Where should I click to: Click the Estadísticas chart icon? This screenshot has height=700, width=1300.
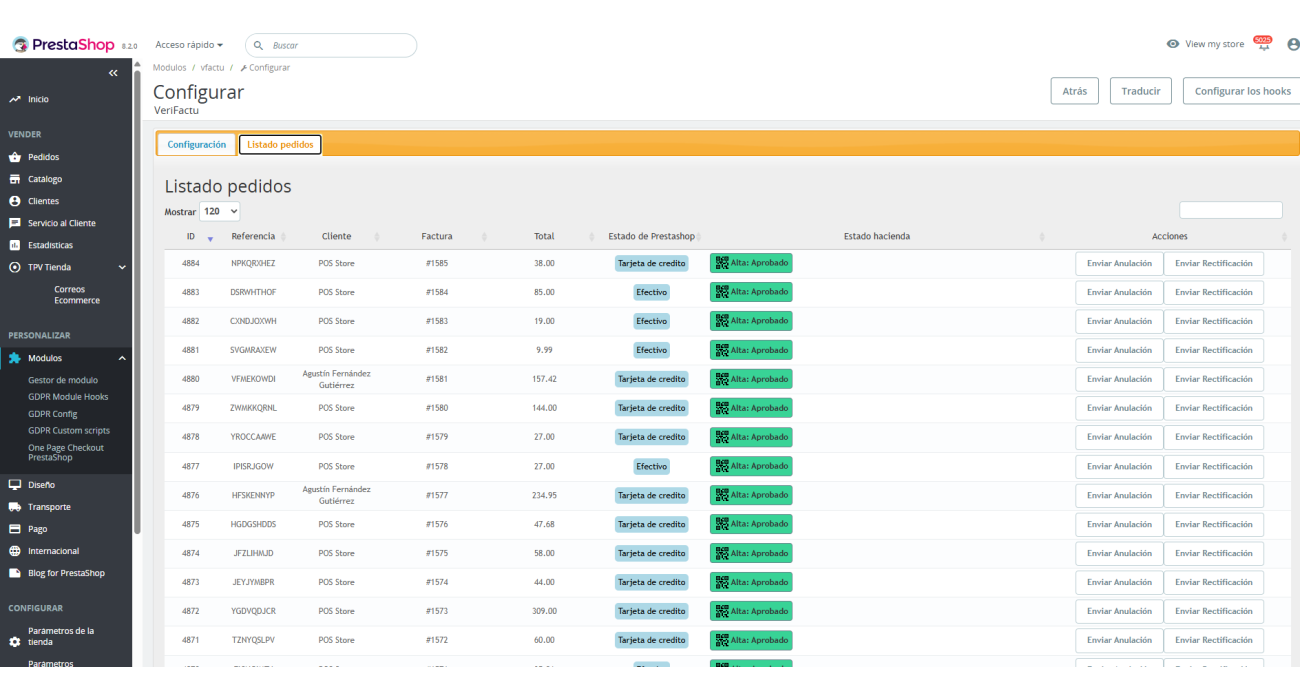point(14,245)
